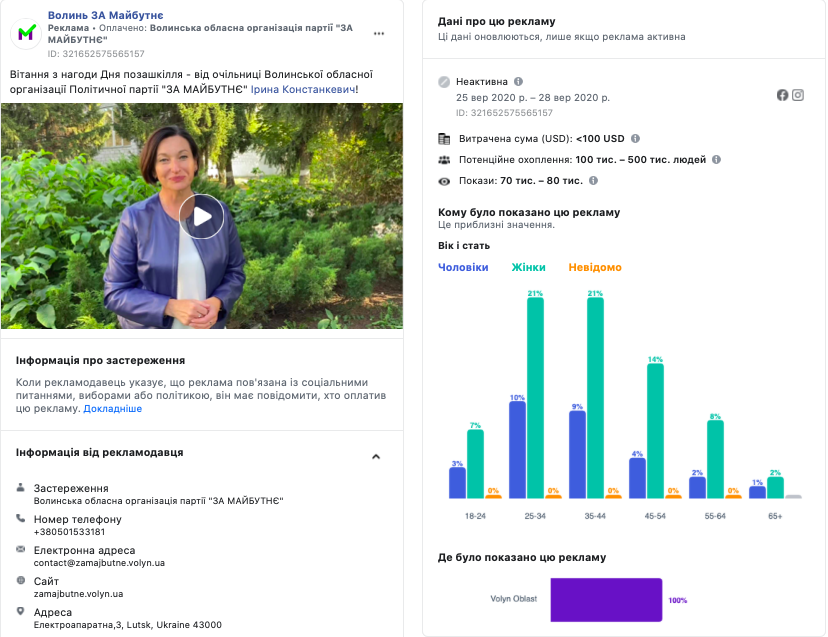Viewport: 828px width, 637px height.
Task: Show info tooltip next to Неактивна status
Action: (518, 82)
